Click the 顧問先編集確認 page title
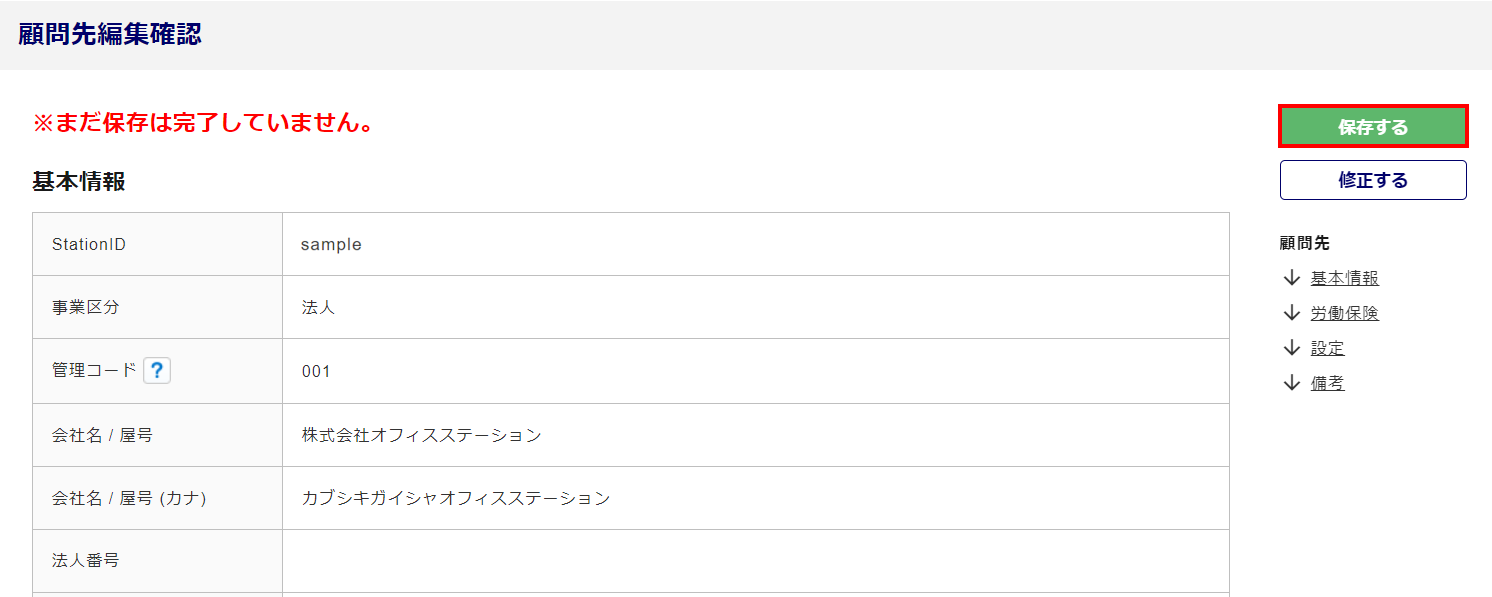The width and height of the screenshot is (1492, 597). tap(110, 34)
